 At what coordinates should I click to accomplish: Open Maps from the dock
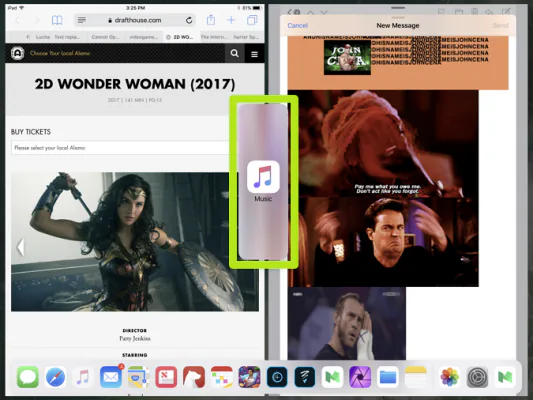pos(138,377)
